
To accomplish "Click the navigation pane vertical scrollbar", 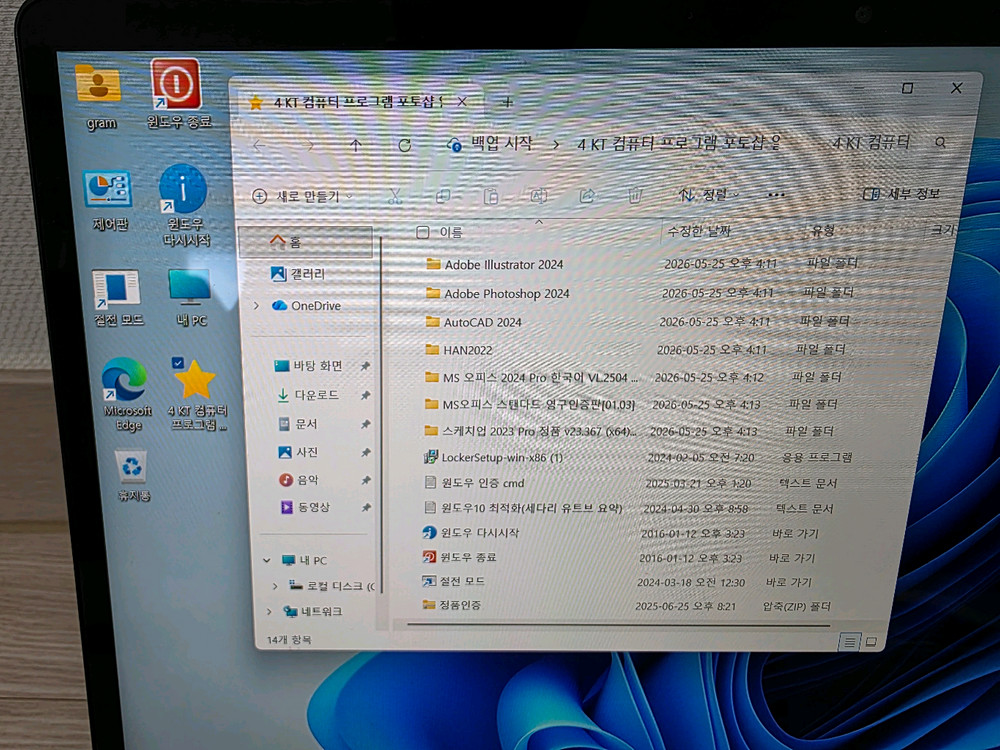I will point(381,415).
